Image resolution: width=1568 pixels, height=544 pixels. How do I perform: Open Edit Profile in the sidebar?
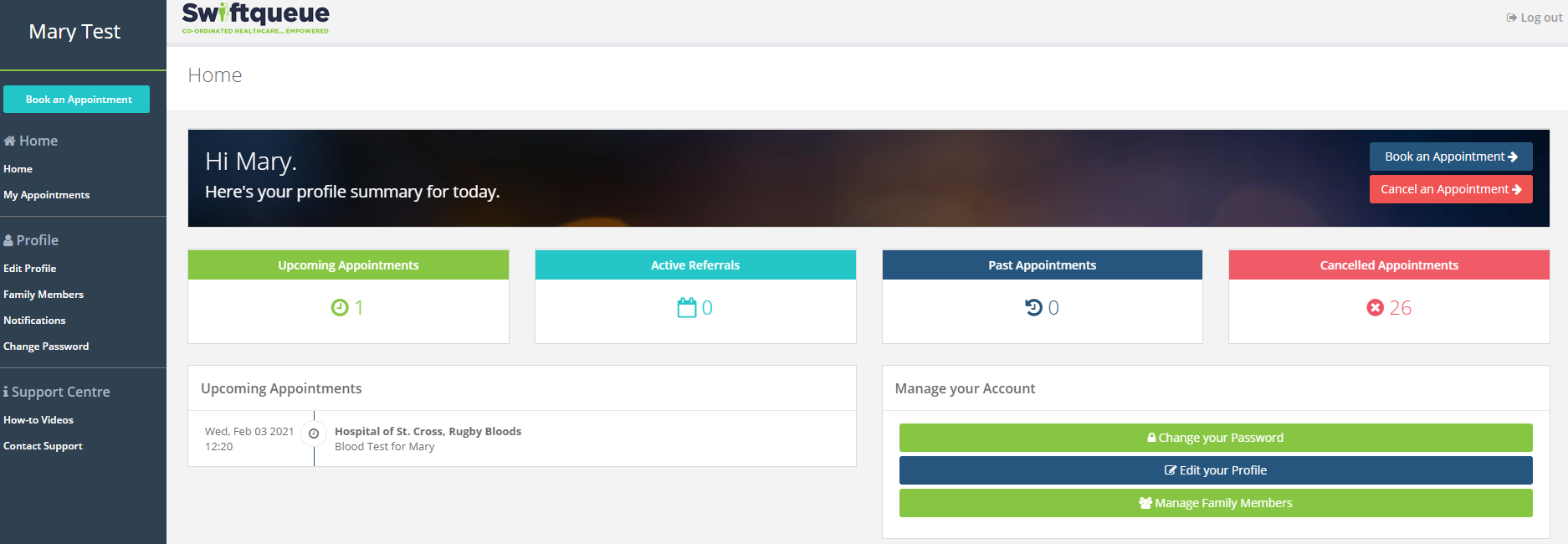pyautogui.click(x=30, y=269)
